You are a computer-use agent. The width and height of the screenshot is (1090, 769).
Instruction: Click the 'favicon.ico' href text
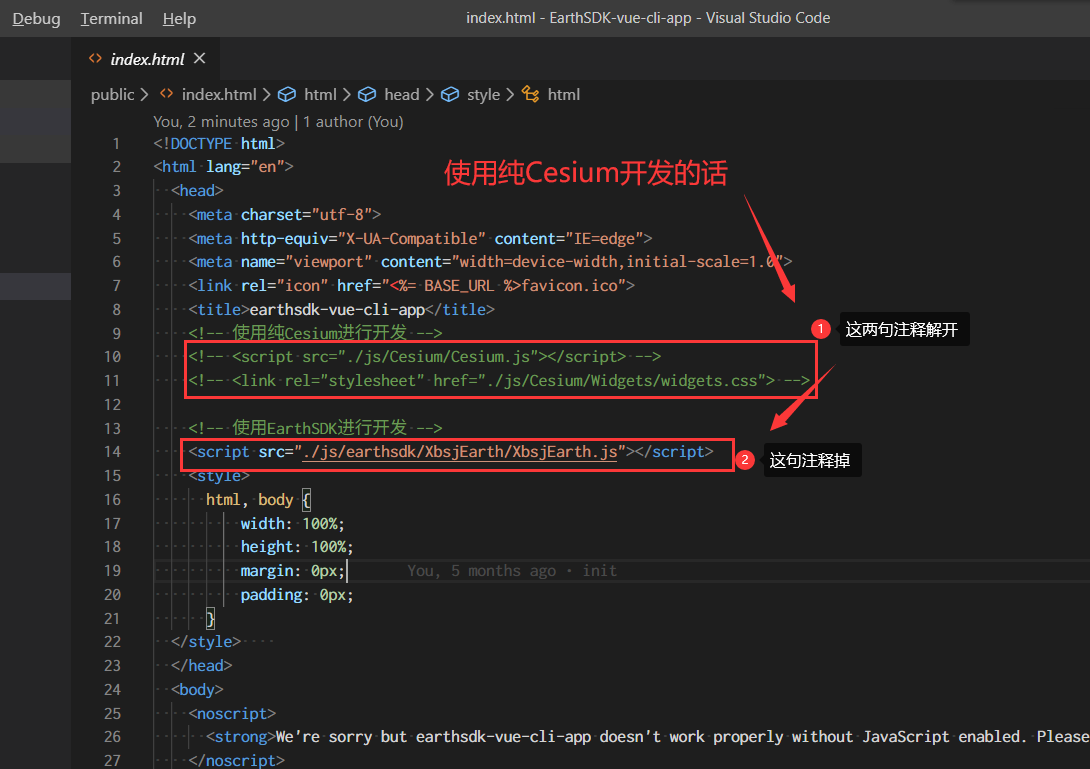(569, 286)
